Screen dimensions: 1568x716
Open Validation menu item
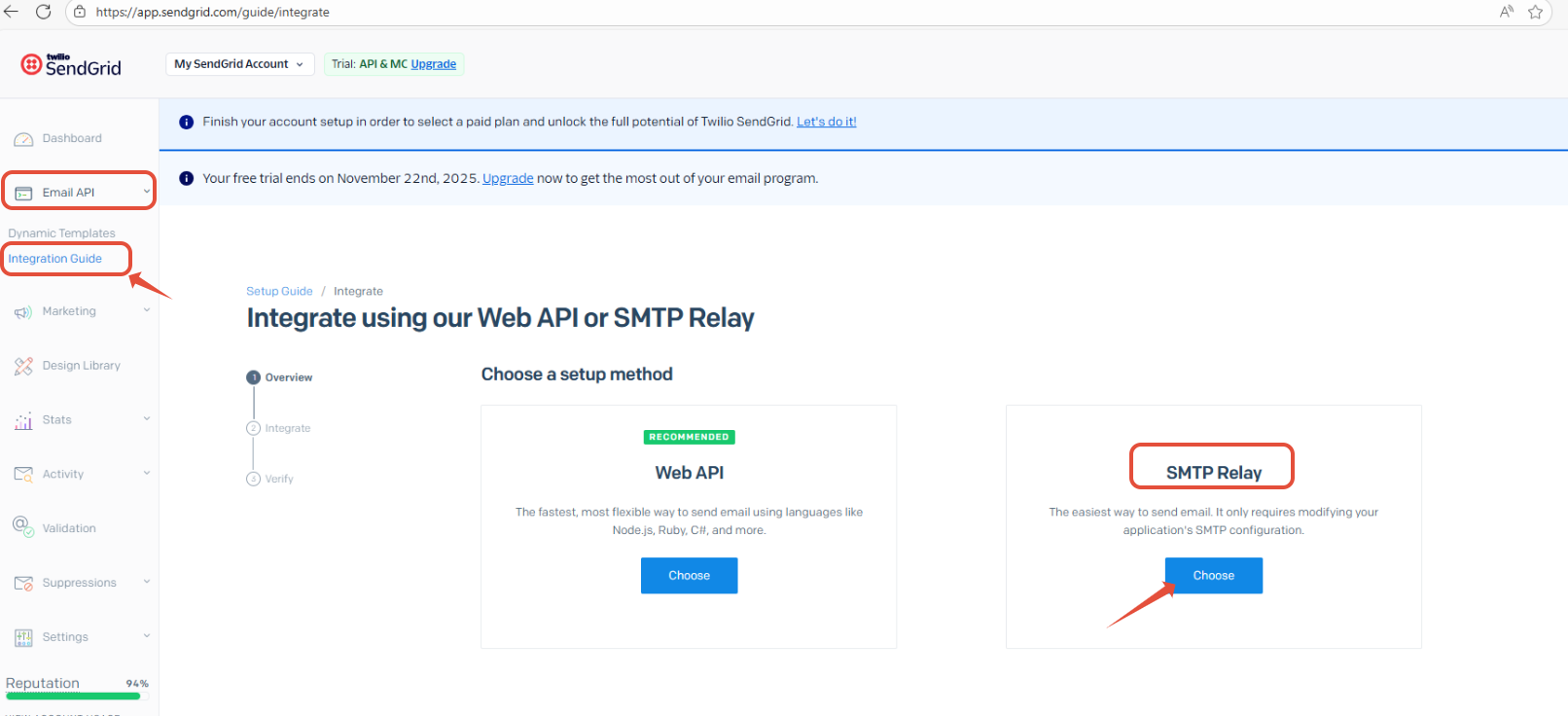coord(69,528)
